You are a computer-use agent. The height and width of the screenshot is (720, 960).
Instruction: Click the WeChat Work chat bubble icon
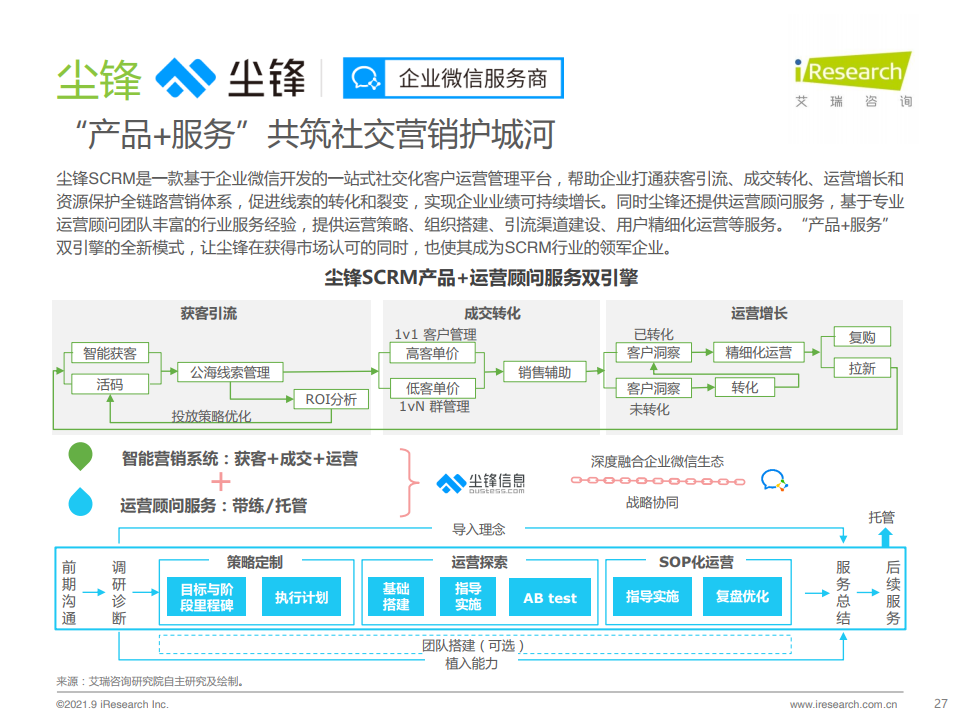click(366, 78)
